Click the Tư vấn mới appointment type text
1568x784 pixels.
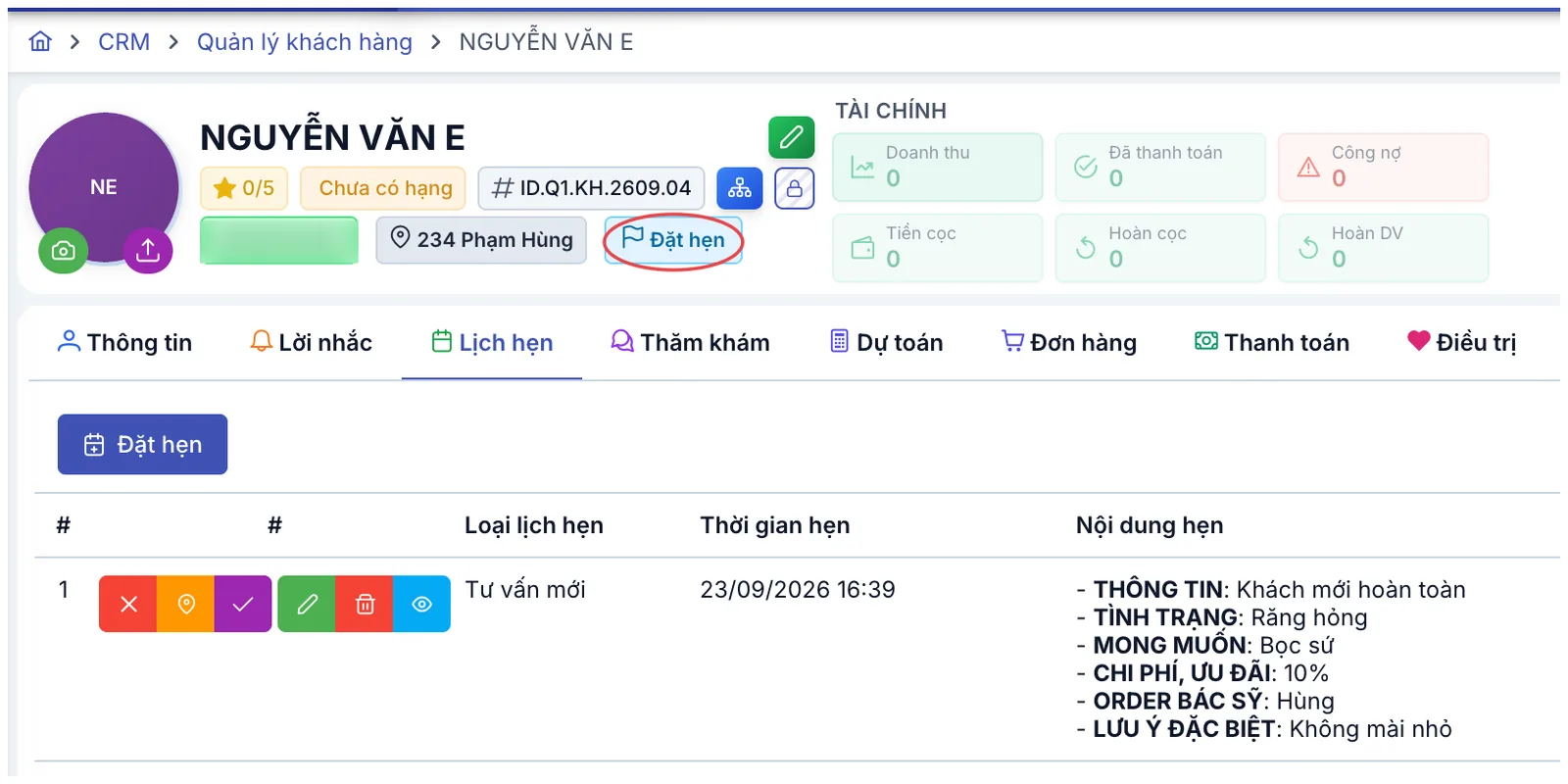pos(525,589)
